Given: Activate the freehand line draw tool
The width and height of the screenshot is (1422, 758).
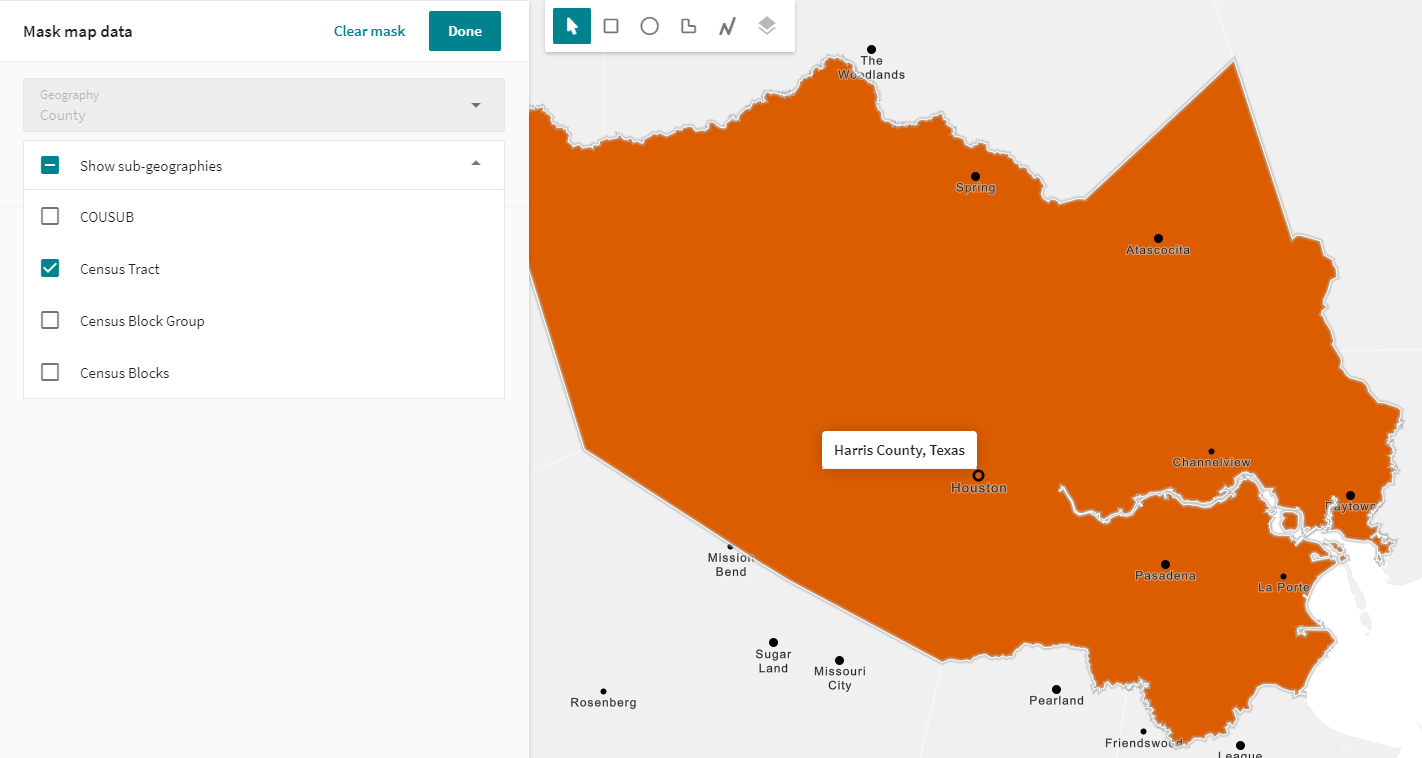Looking at the screenshot, I should 727,26.
